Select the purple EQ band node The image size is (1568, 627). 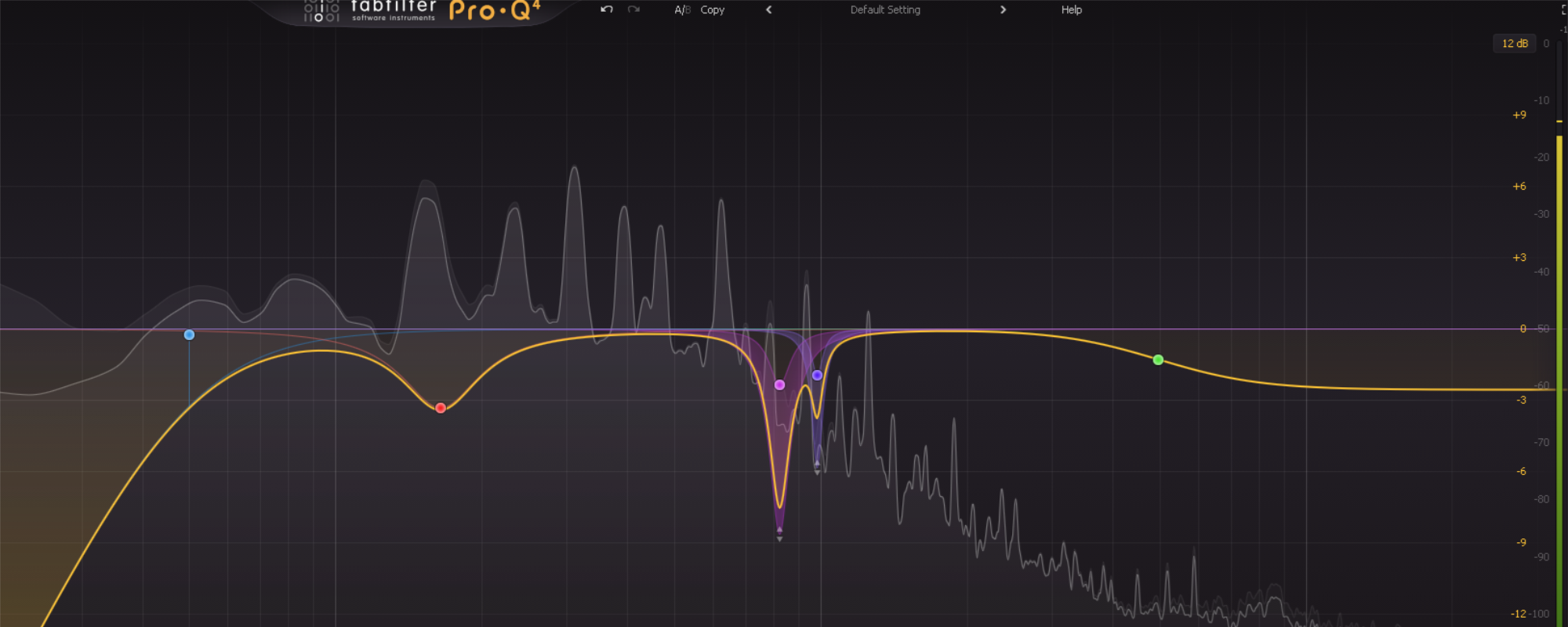tap(817, 375)
